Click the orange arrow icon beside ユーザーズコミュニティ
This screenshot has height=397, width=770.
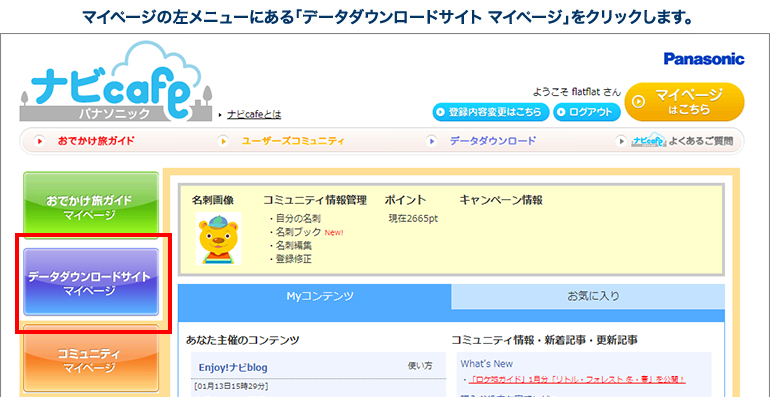223,142
